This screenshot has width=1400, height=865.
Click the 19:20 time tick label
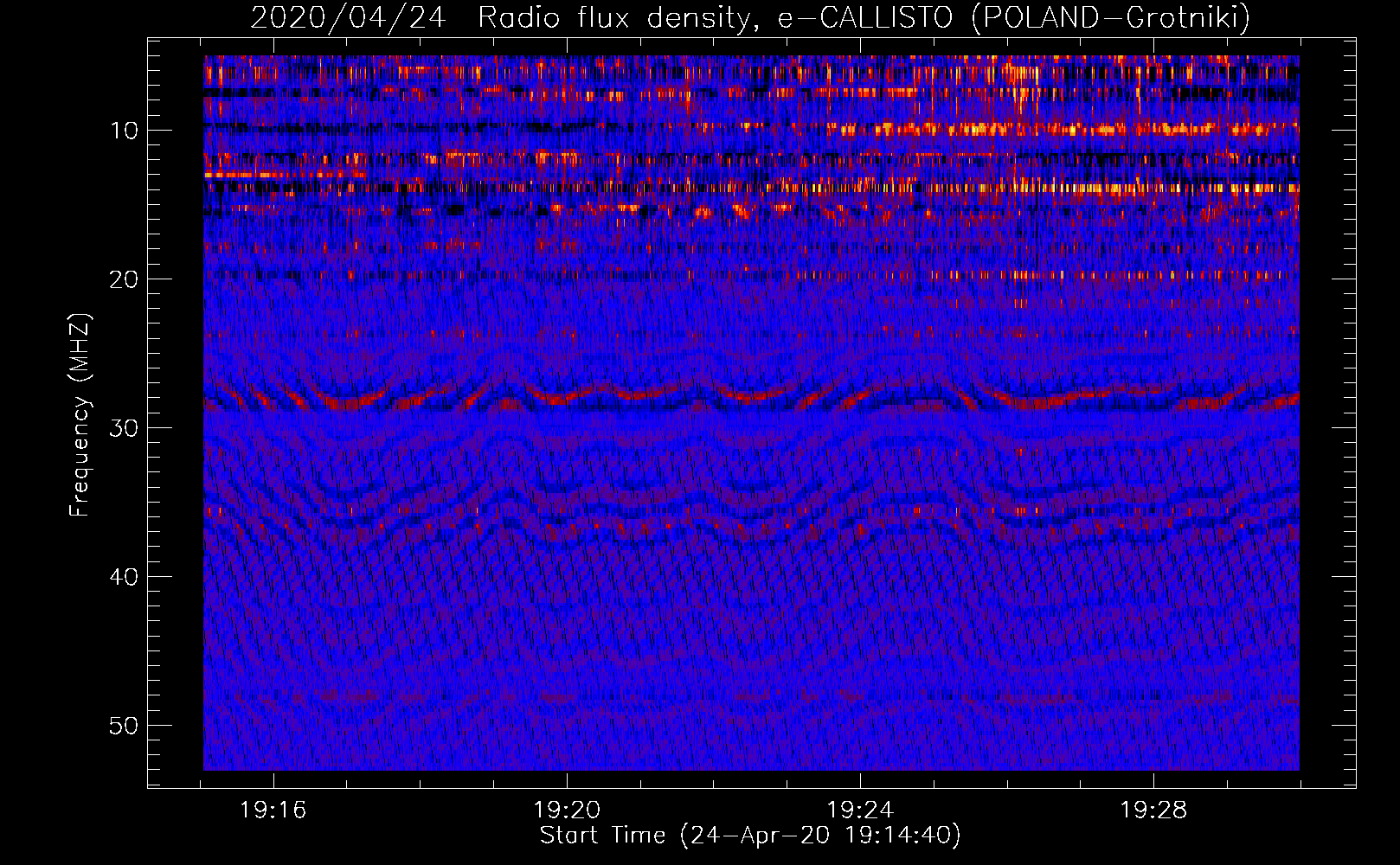(567, 811)
